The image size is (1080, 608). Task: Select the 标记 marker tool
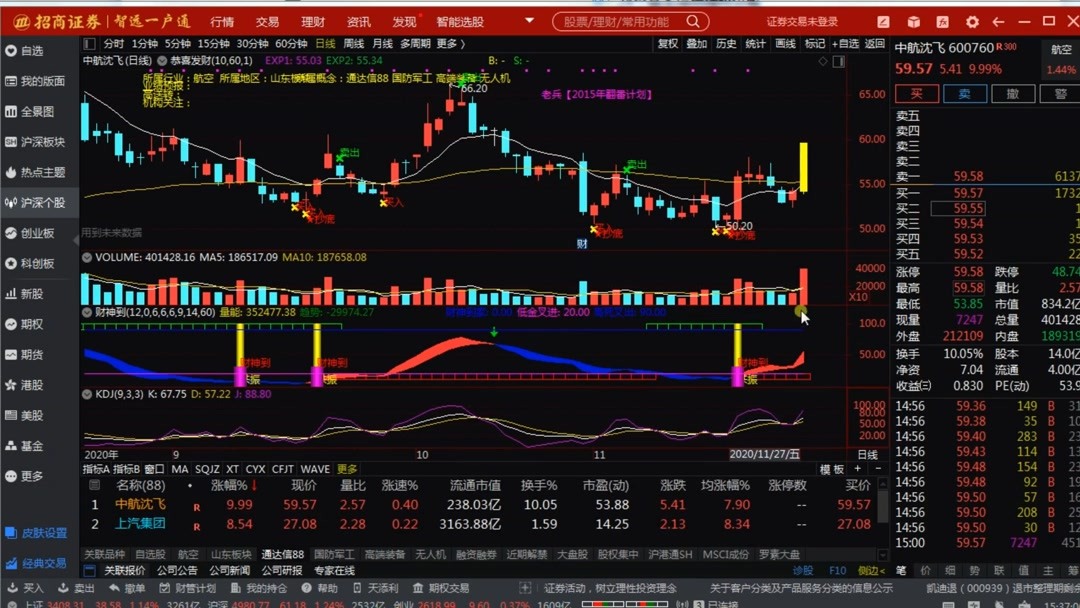coord(814,43)
